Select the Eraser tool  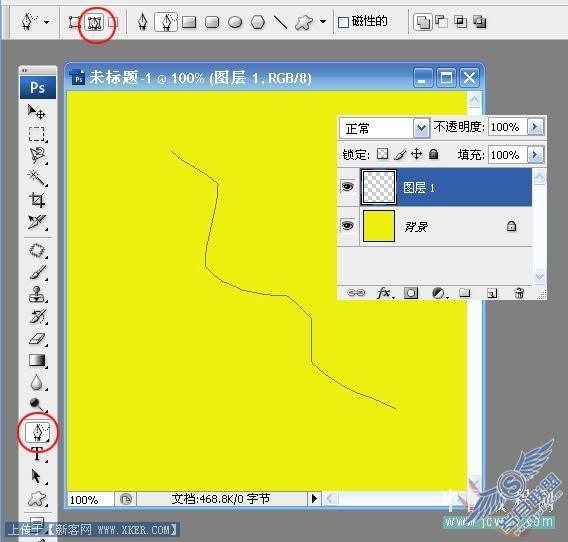click(37, 339)
